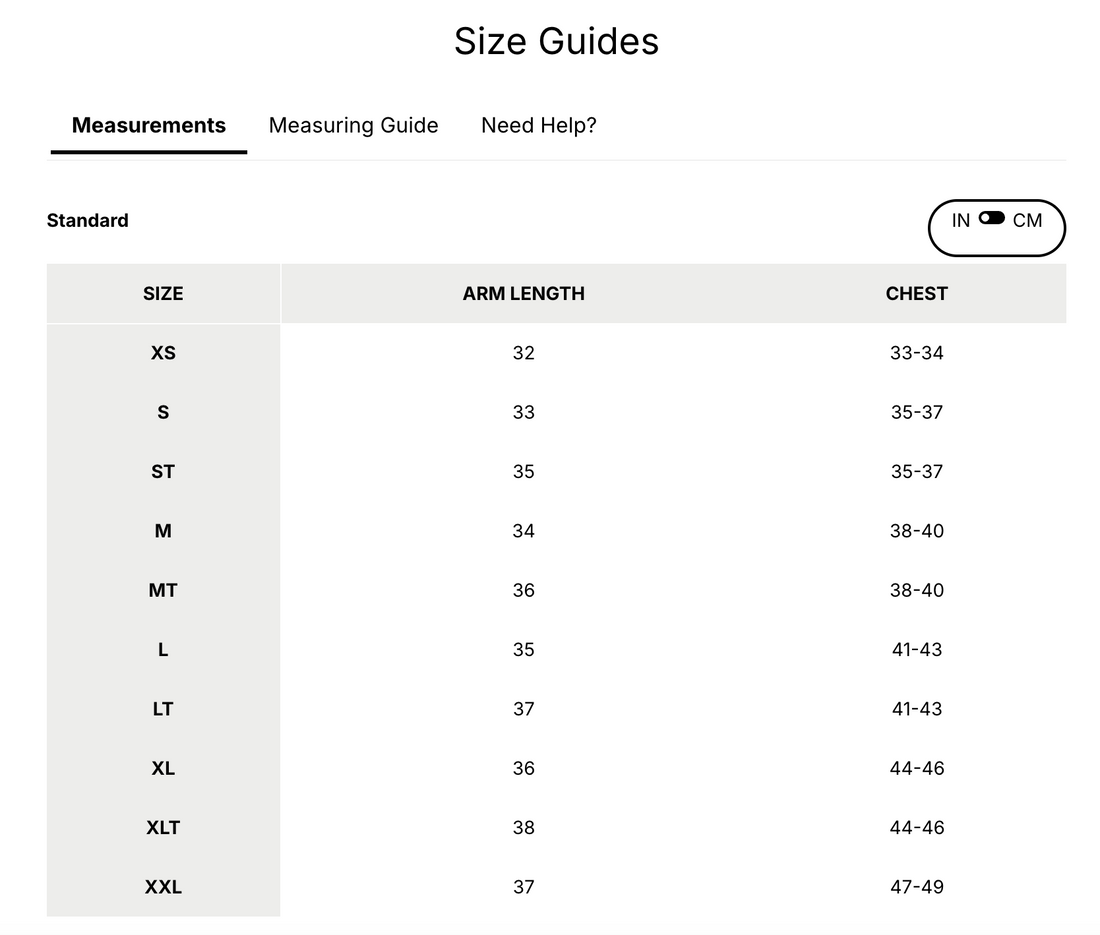This screenshot has height=935, width=1100.
Task: Click the 47-49 chest measurement
Action: click(x=916, y=887)
